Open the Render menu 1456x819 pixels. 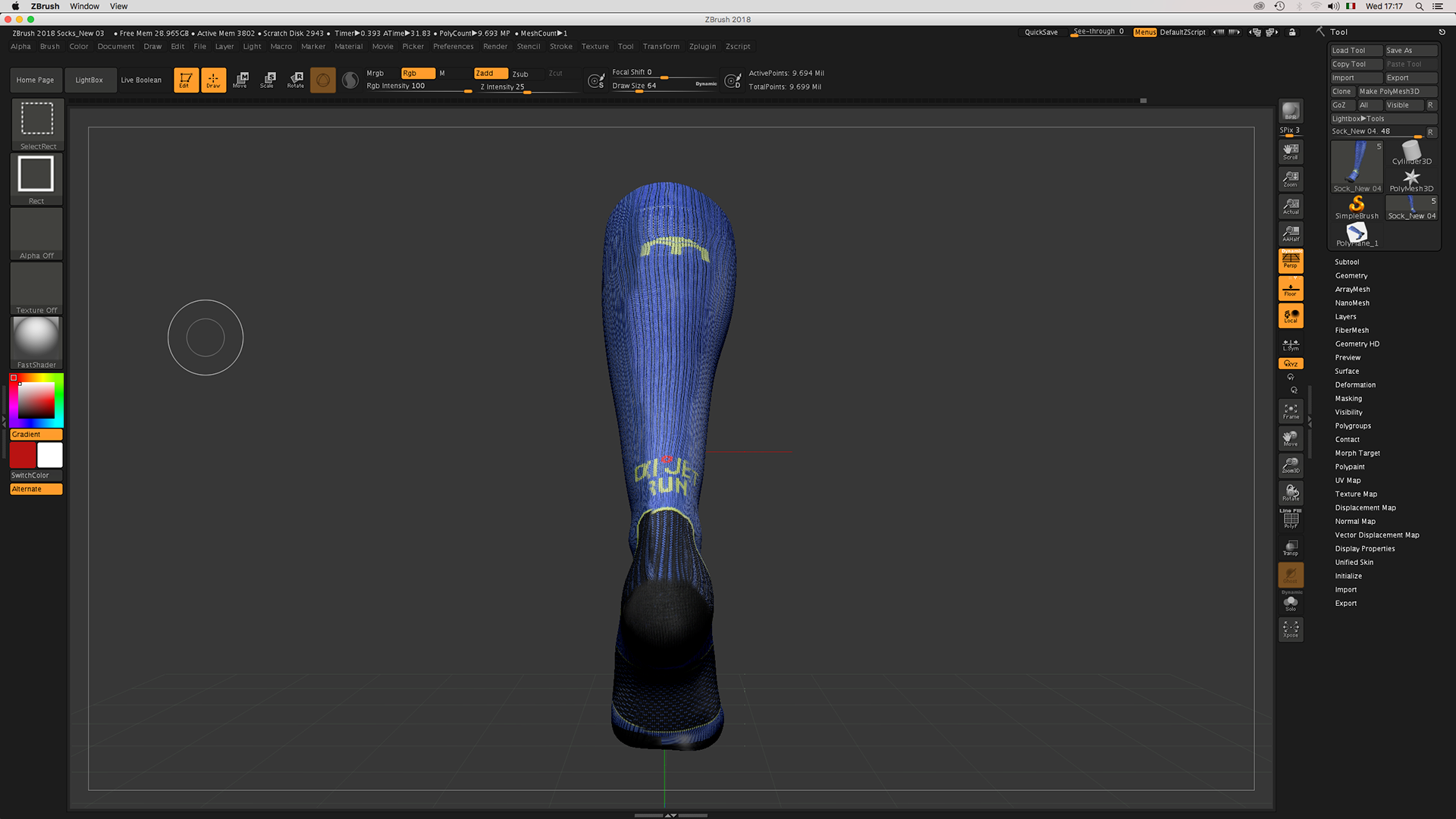tap(494, 46)
